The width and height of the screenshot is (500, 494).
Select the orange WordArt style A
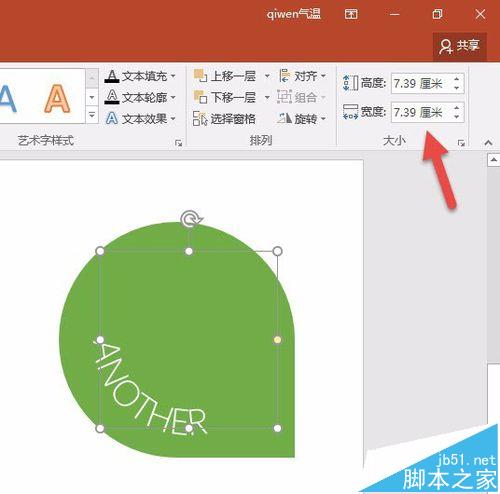[57, 98]
